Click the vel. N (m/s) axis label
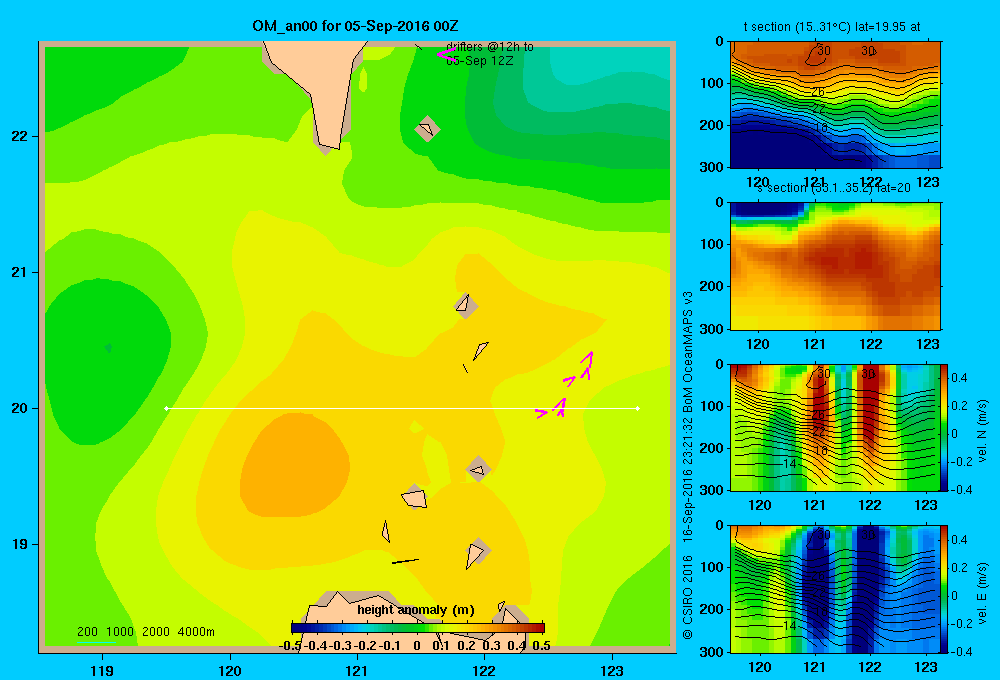Screen dimensions: 1000x680 click(982, 430)
